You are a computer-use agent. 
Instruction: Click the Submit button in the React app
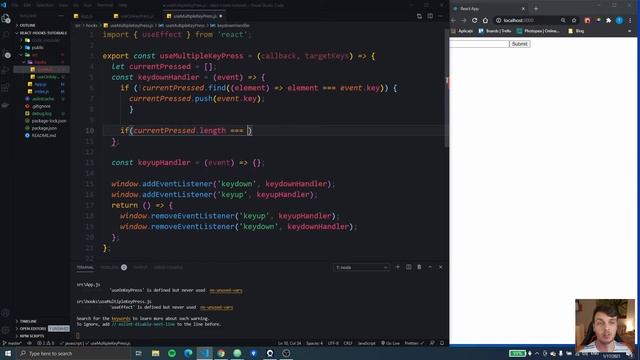coord(520,44)
